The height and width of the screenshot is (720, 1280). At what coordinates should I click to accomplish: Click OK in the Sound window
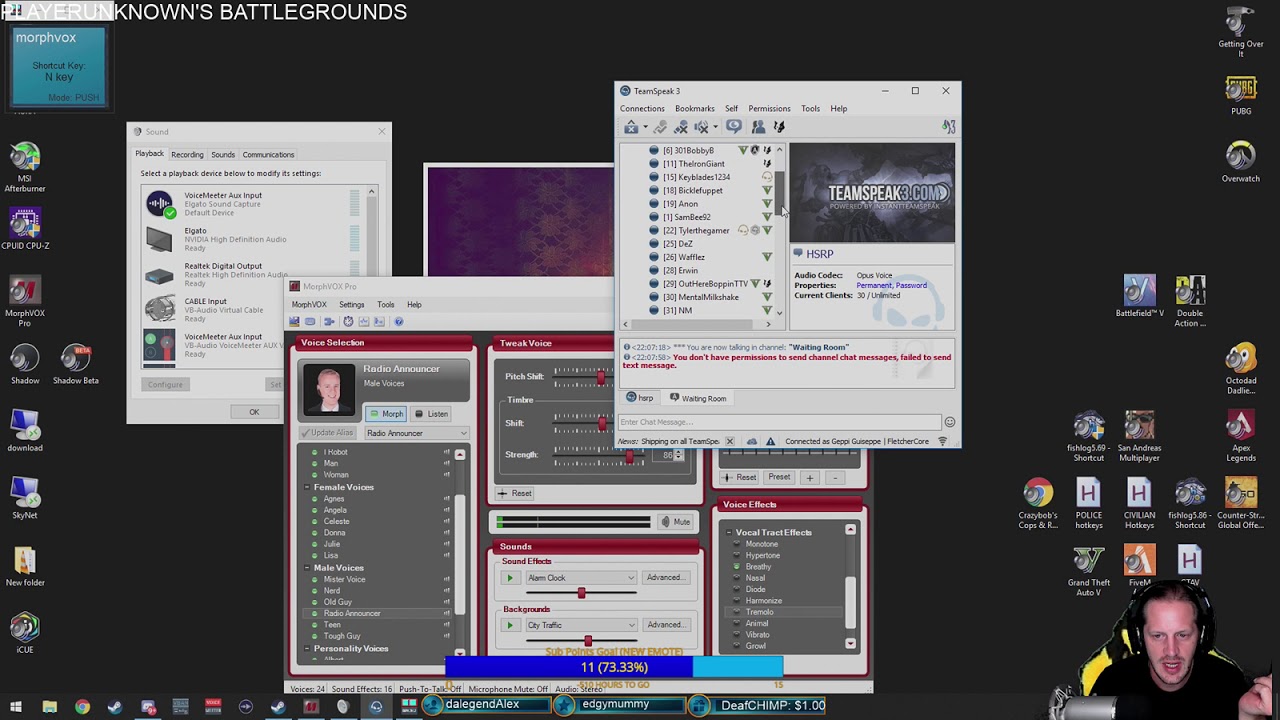(254, 412)
